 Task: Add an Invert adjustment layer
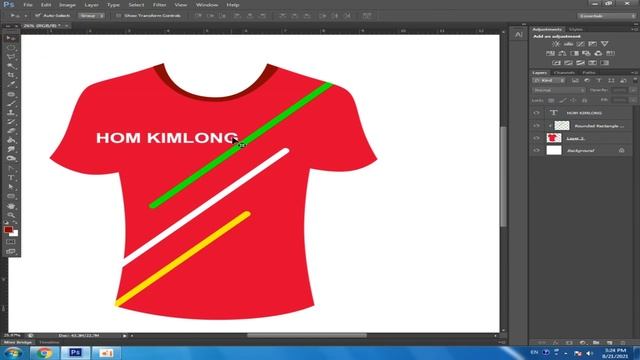pyautogui.click(x=556, y=63)
